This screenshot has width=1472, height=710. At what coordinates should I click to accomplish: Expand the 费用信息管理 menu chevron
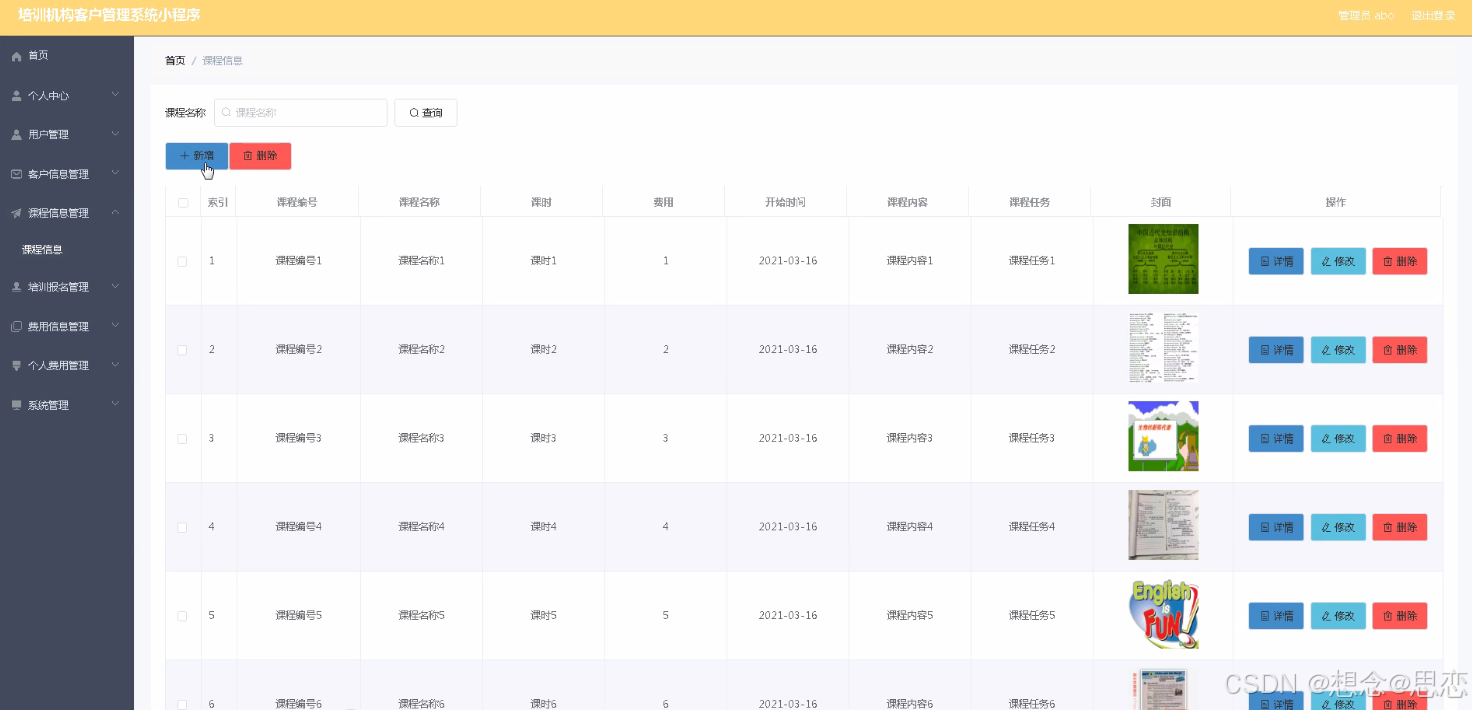coord(115,325)
